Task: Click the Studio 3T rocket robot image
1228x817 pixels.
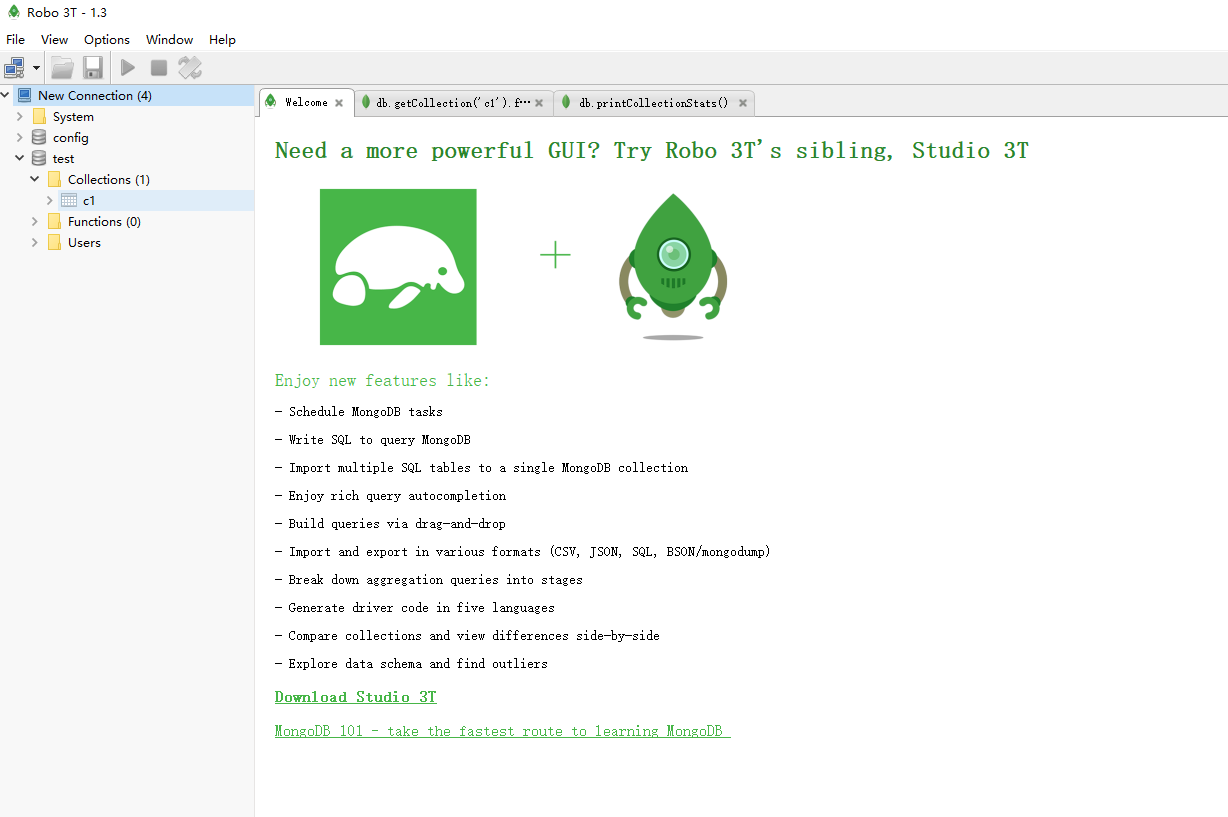Action: (x=673, y=266)
